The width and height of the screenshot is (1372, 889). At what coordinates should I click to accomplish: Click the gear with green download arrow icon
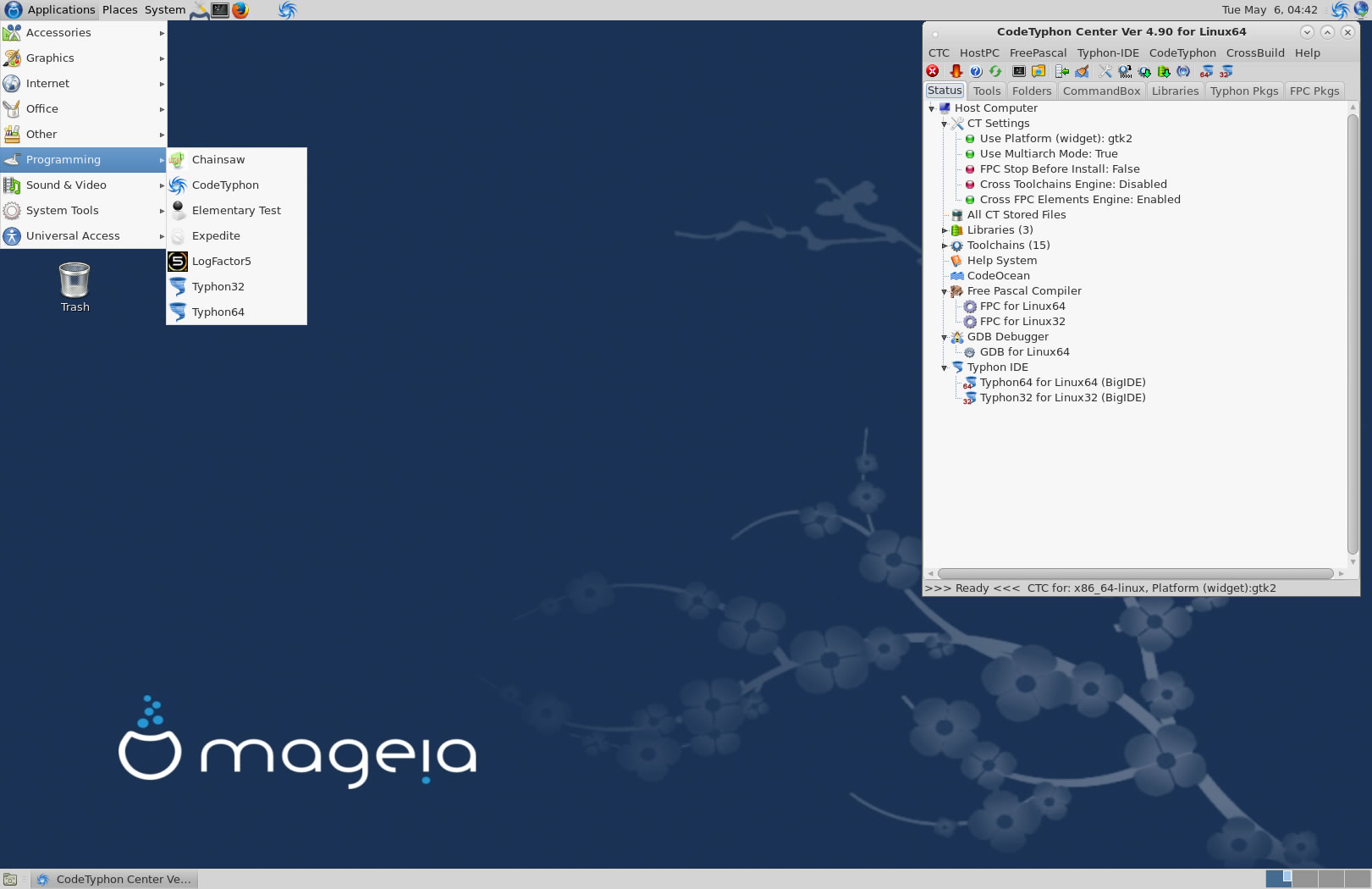(x=1144, y=71)
